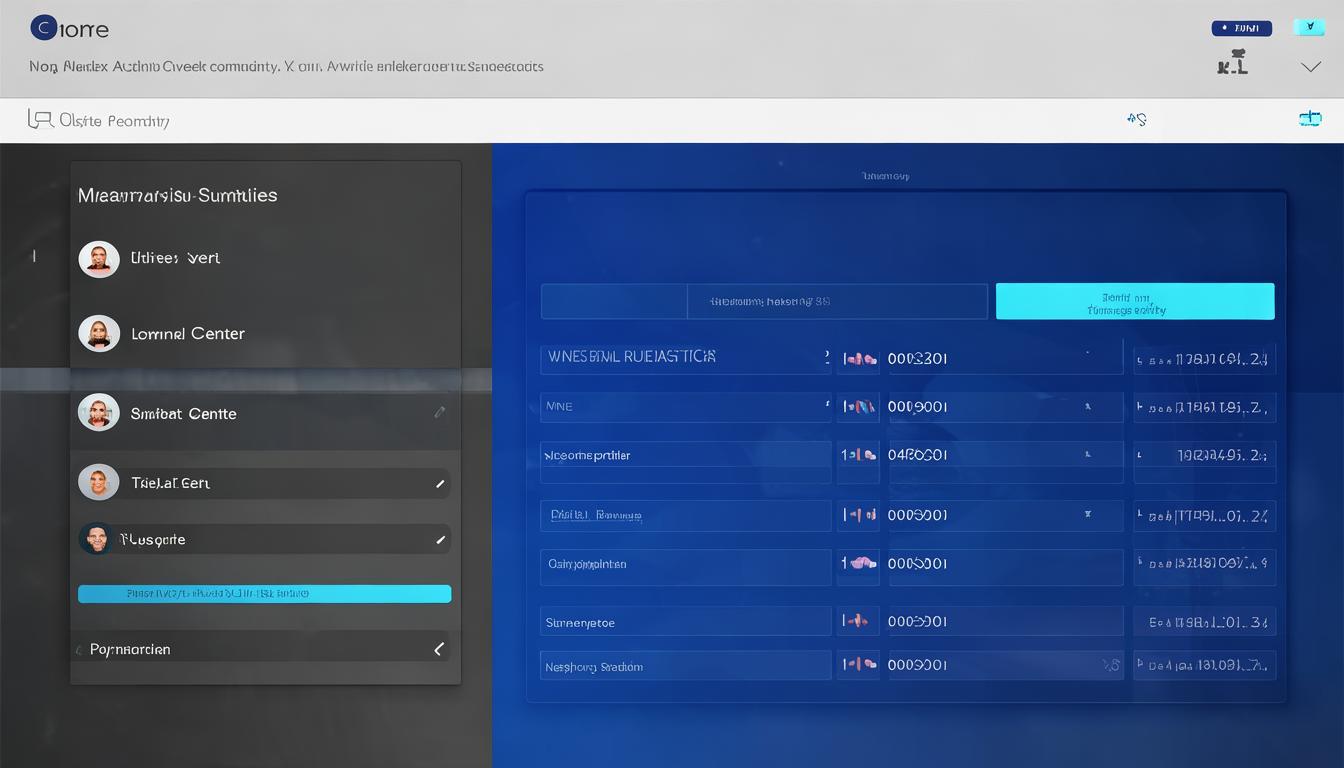Click the dark blue pill button in the header

(1241, 28)
